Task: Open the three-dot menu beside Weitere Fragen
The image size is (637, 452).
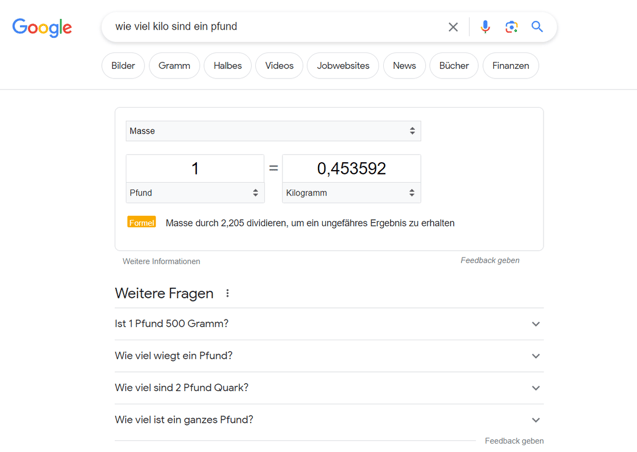Action: 228,293
